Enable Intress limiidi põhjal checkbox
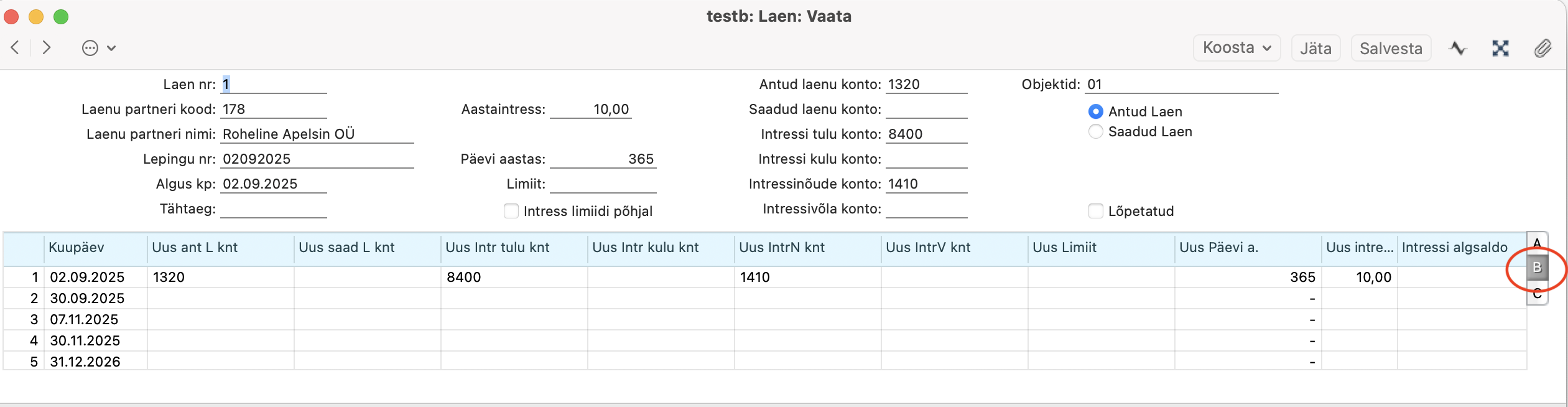This screenshot has width=1568, height=407. 511,211
